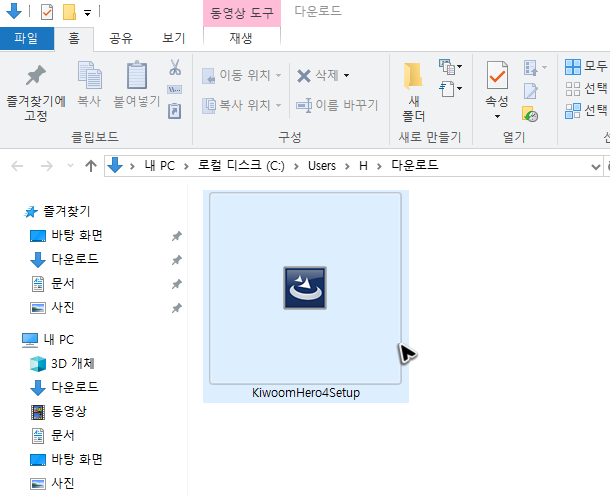Click 다운로드 breadcrumb in address bar
Screen dimensions: 610x496
pyautogui.click(x=415, y=165)
